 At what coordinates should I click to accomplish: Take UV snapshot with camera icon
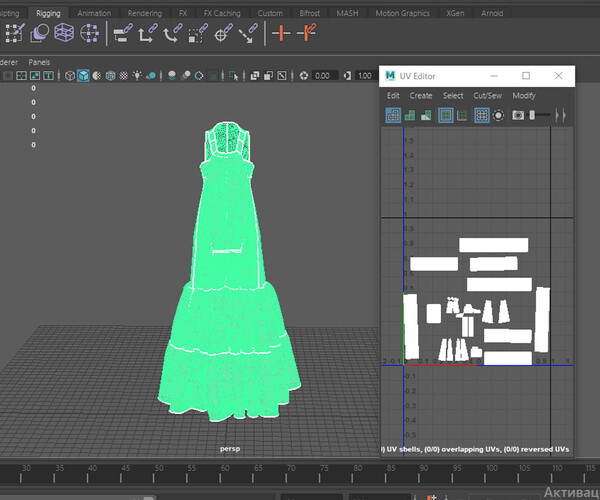coord(518,115)
